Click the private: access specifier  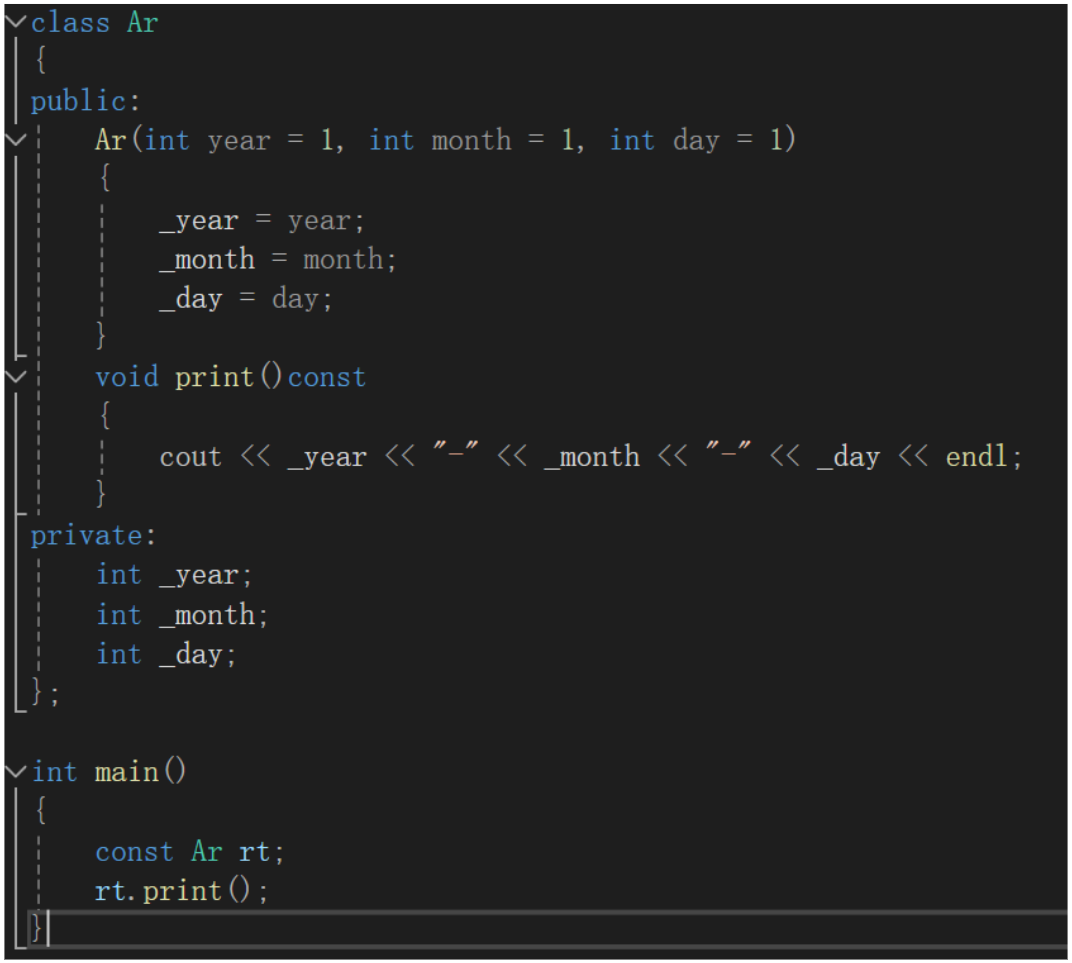pyautogui.click(x=88, y=535)
